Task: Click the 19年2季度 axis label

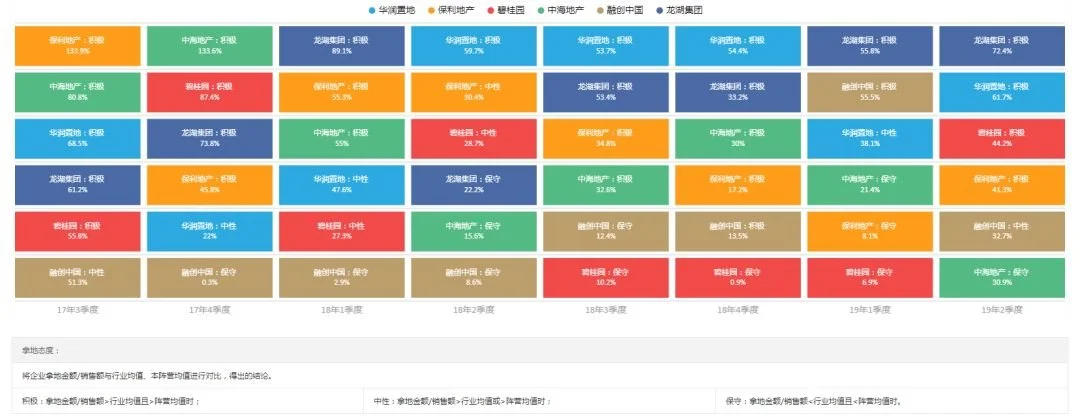Action: click(x=1002, y=309)
